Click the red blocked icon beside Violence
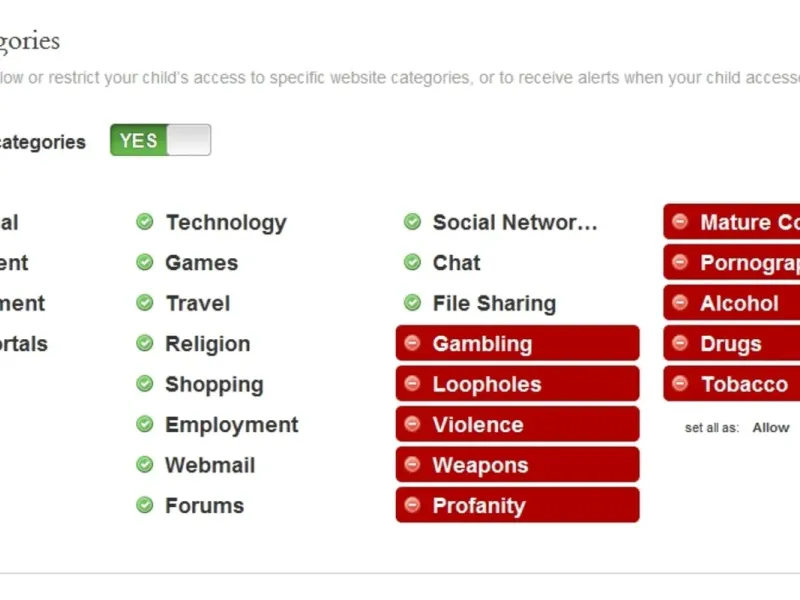The height and width of the screenshot is (600, 800). click(x=412, y=425)
